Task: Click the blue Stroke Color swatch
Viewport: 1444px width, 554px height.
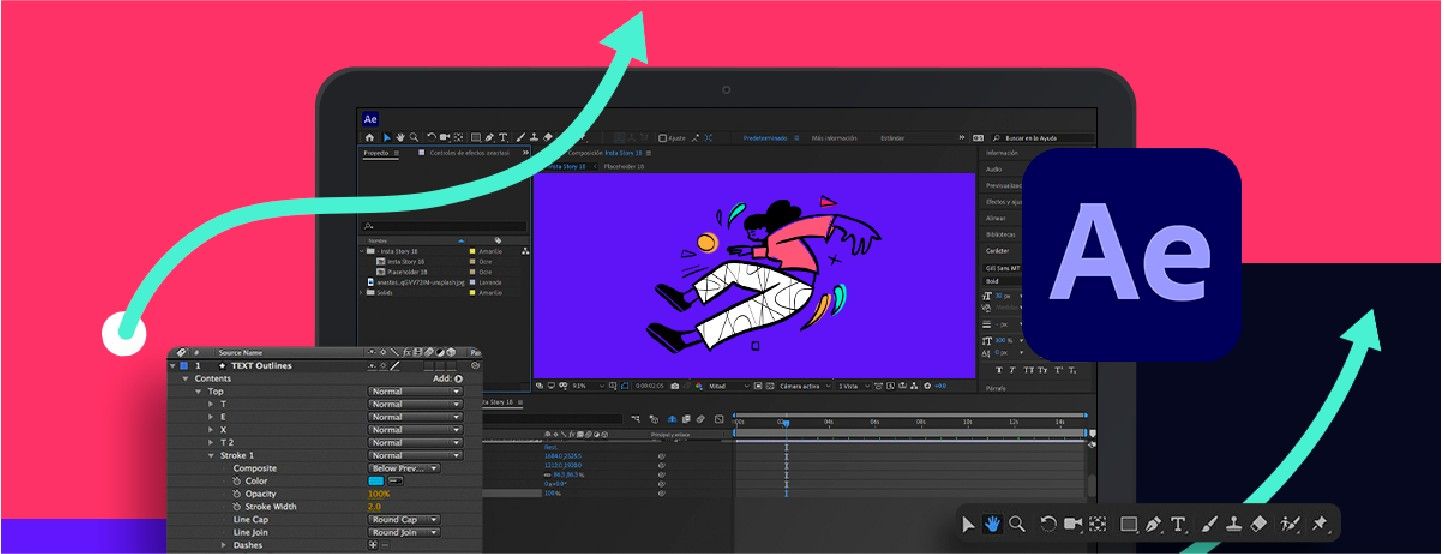Action: coord(376,481)
